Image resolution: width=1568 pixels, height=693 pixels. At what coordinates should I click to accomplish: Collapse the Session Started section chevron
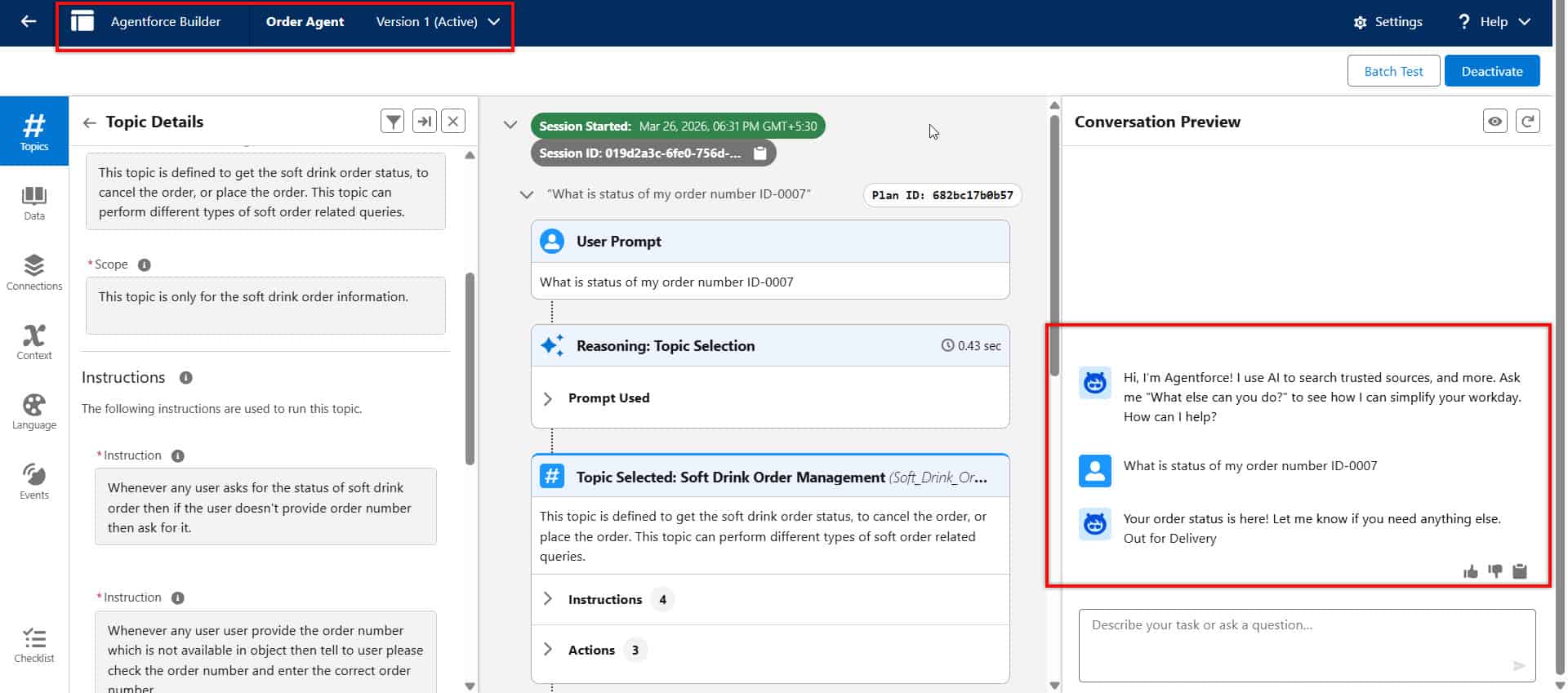(x=510, y=125)
